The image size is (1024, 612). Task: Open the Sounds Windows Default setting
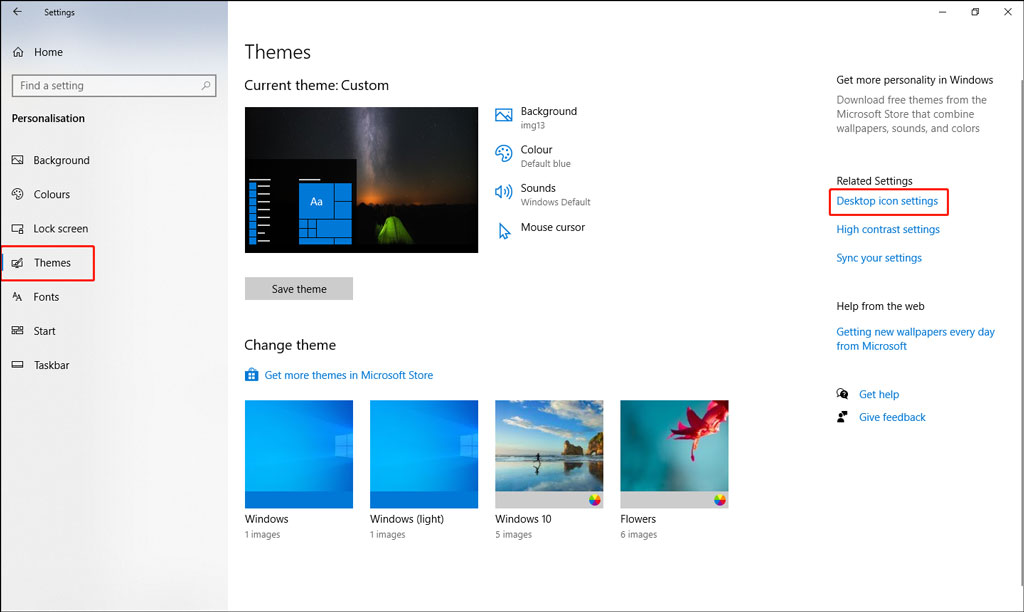(544, 193)
